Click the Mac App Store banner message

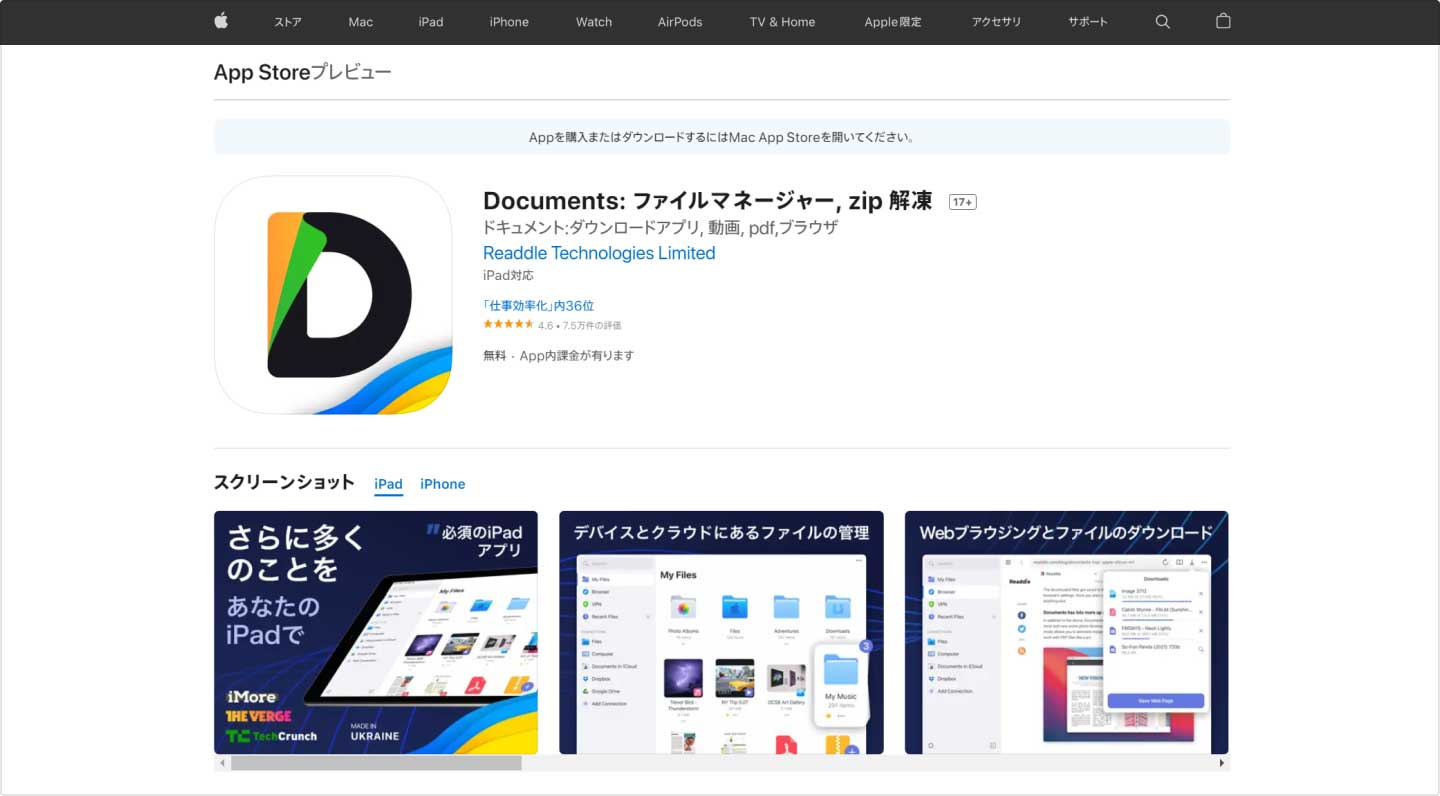click(x=722, y=137)
